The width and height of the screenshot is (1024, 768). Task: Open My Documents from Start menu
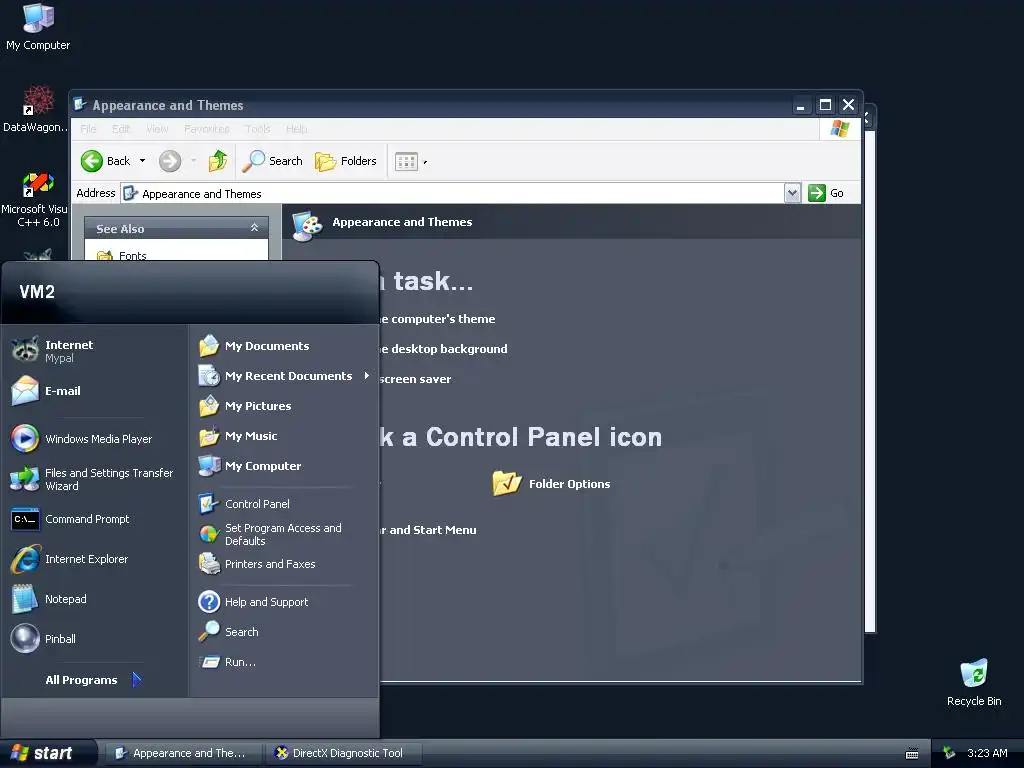click(x=283, y=345)
